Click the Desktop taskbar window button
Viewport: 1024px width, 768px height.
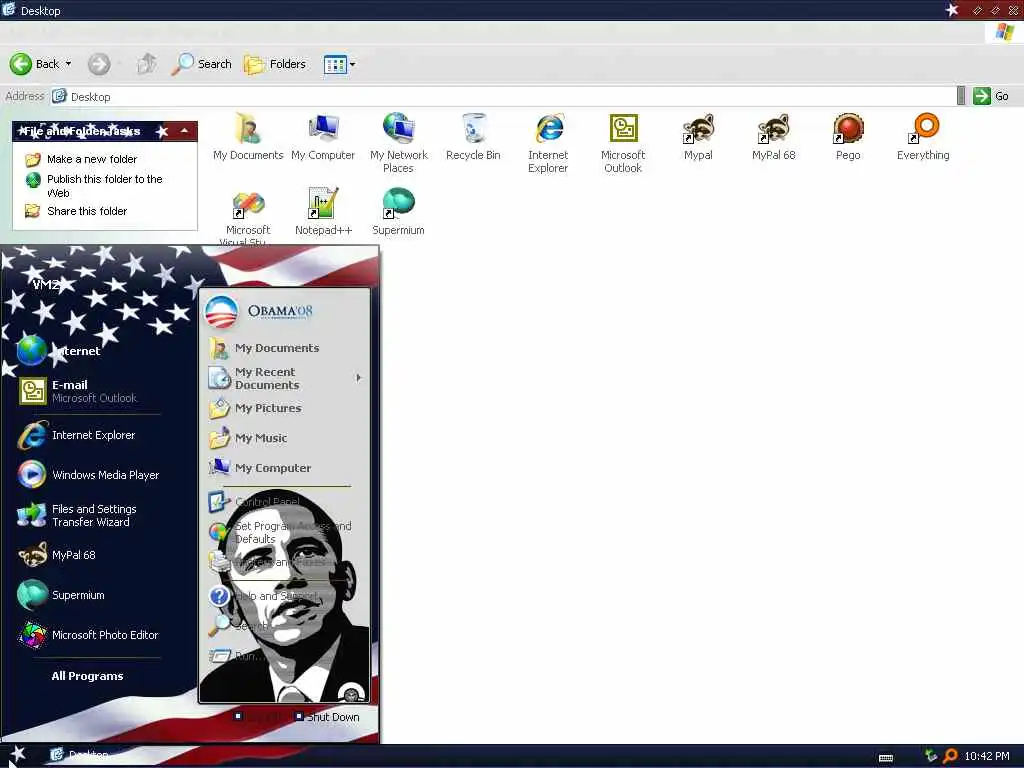[82, 755]
